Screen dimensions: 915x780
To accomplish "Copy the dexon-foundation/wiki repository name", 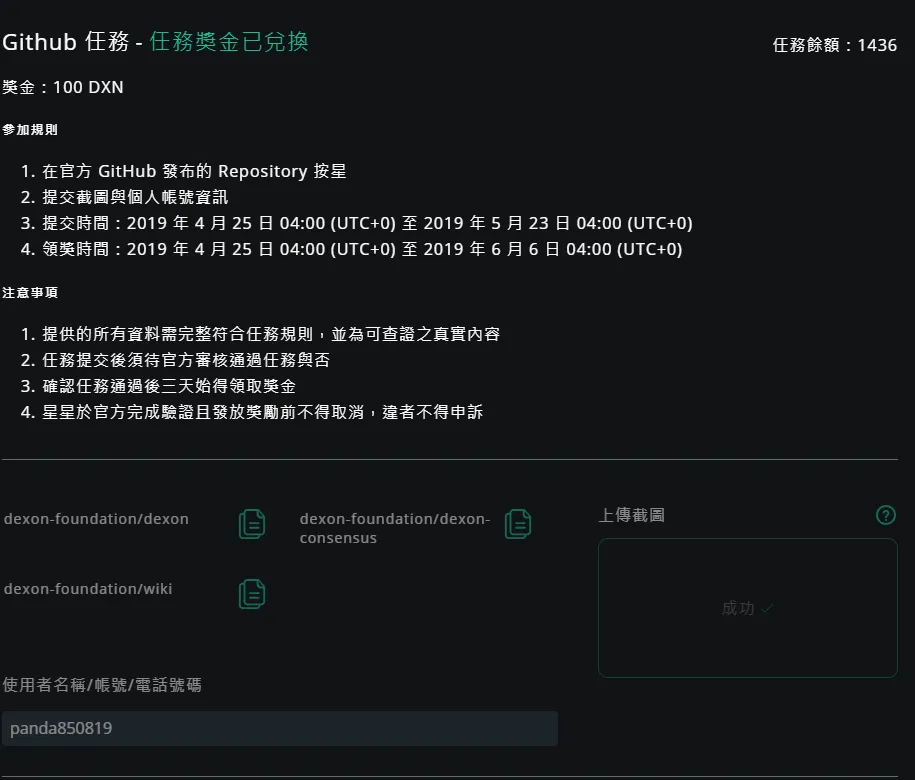I will point(252,594).
